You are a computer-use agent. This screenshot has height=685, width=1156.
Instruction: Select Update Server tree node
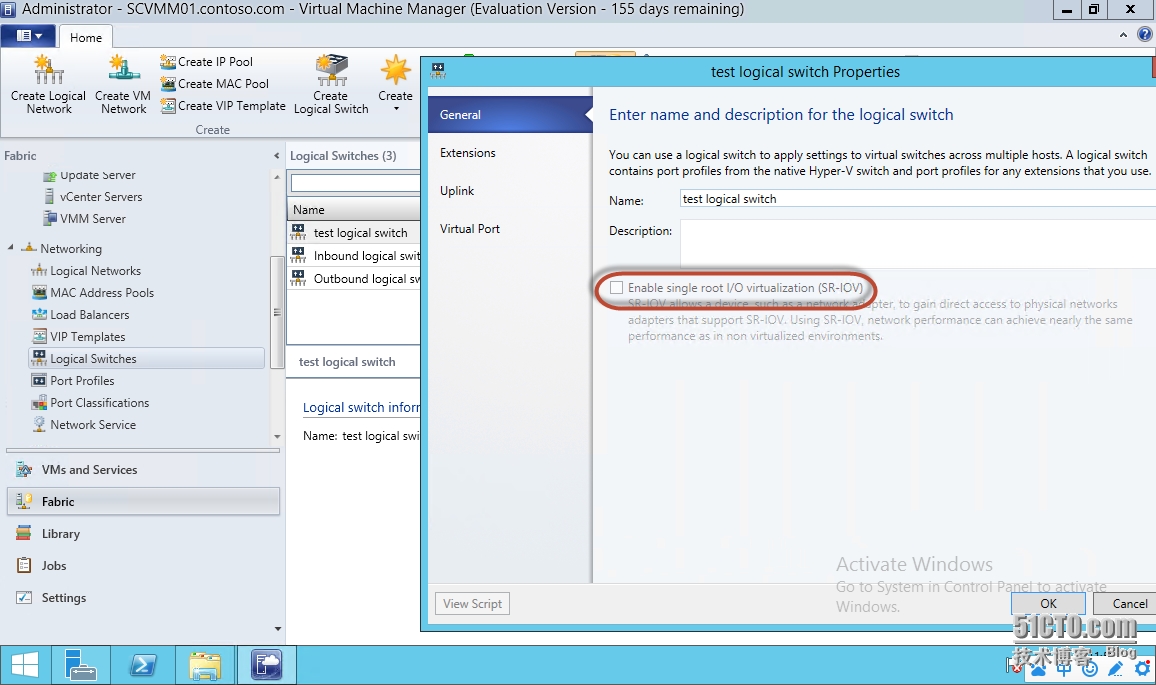click(89, 175)
